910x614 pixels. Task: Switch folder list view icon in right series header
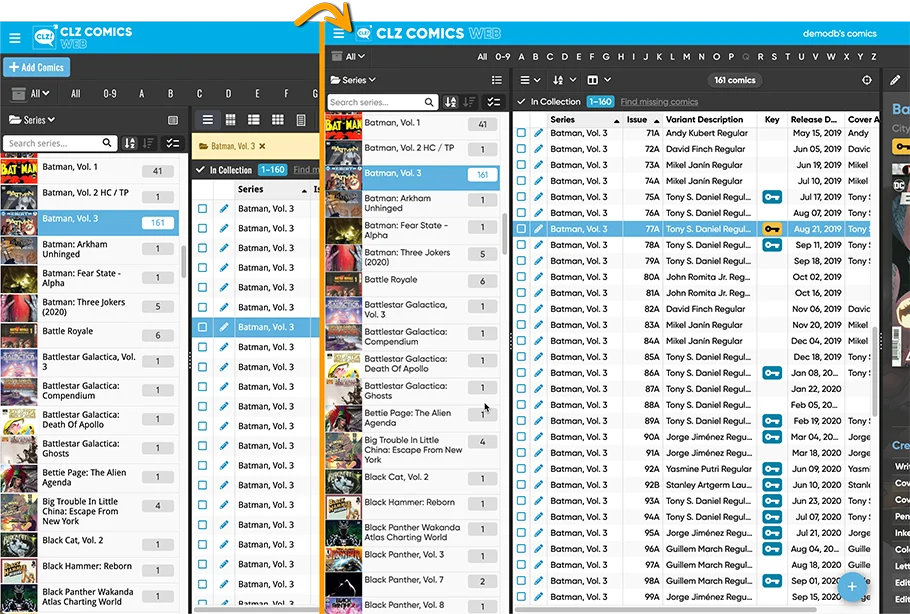tap(497, 80)
